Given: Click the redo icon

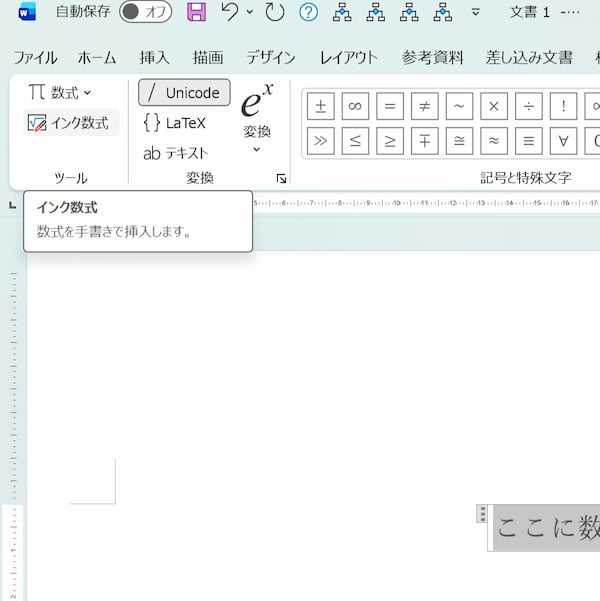Looking at the screenshot, I should (x=275, y=12).
